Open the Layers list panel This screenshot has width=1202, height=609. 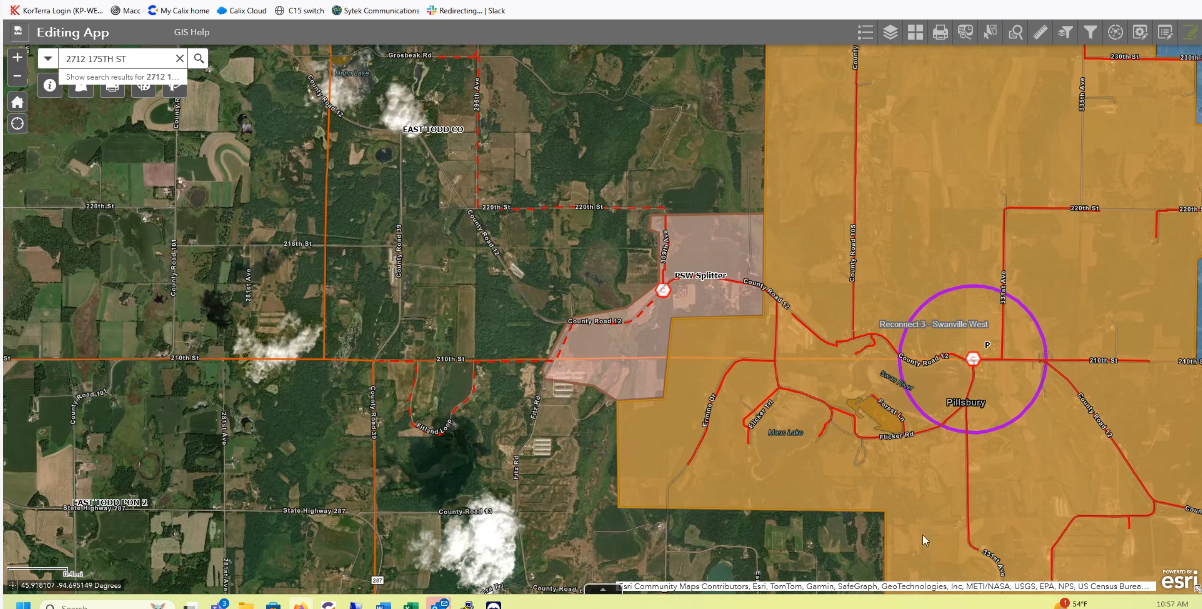click(x=890, y=32)
